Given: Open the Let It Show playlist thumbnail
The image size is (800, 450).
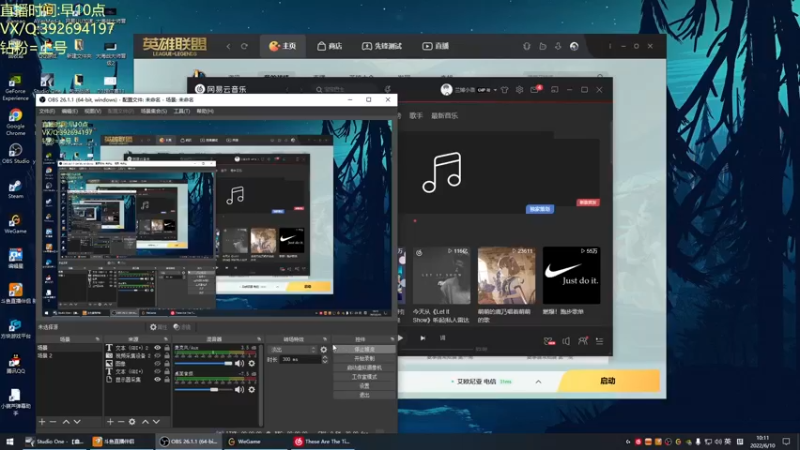Looking at the screenshot, I should 441,276.
